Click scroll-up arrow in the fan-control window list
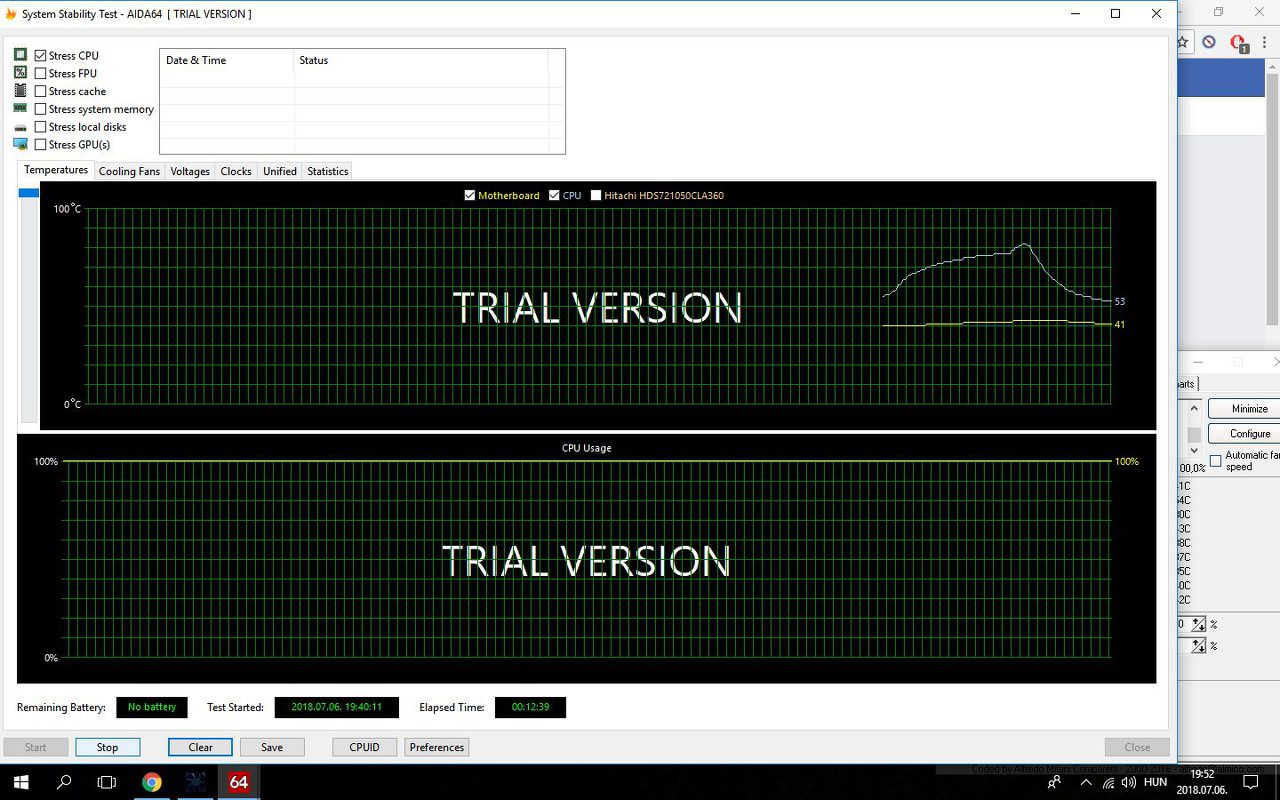 click(1194, 408)
